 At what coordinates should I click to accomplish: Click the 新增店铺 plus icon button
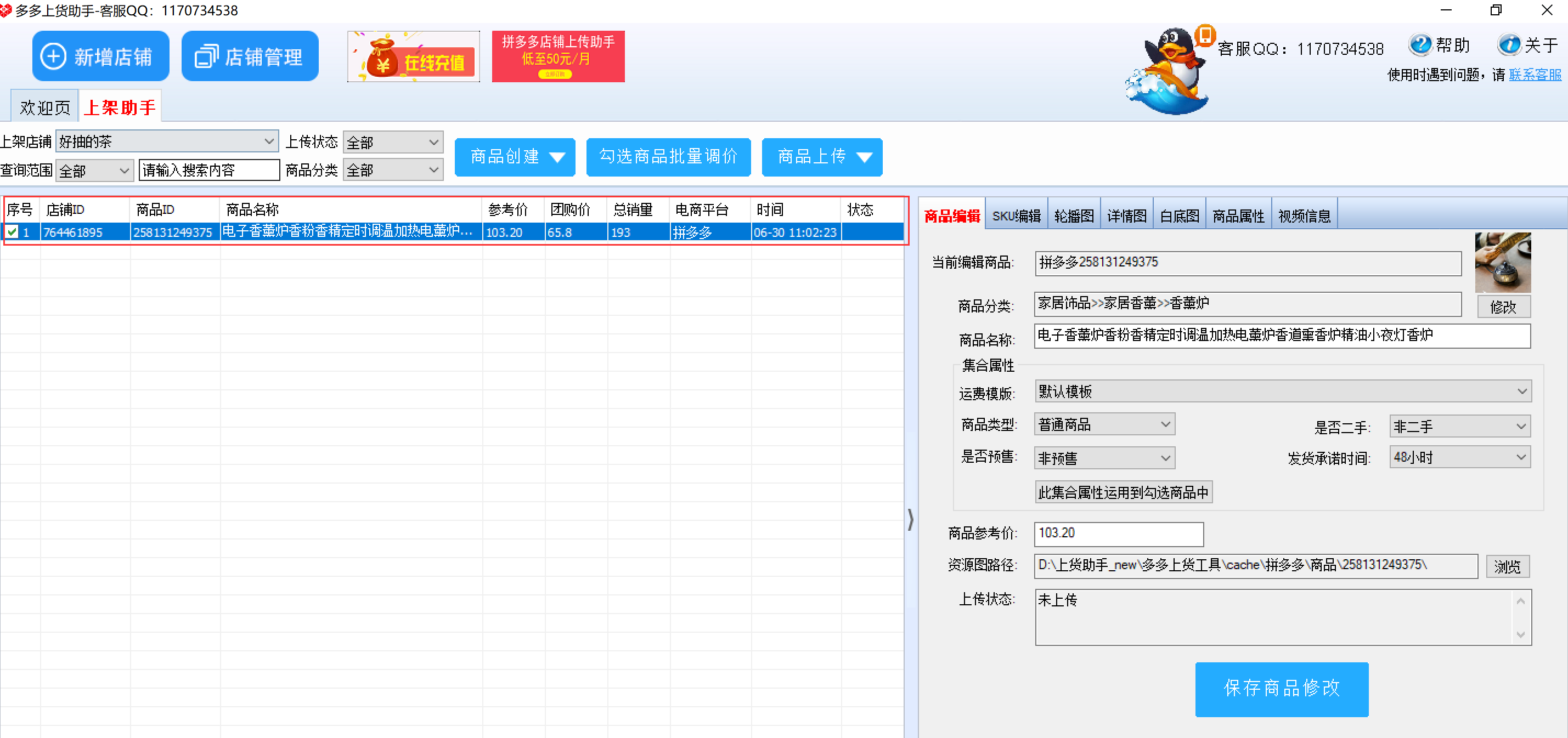tap(100, 56)
